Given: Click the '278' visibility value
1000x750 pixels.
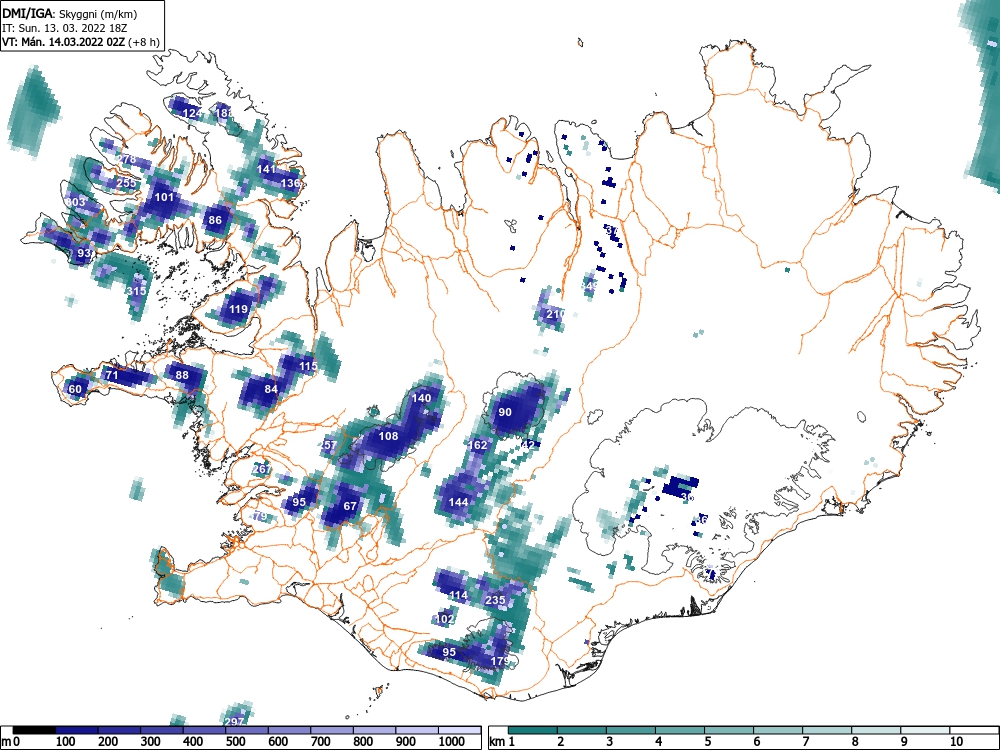Looking at the screenshot, I should tap(126, 159).
